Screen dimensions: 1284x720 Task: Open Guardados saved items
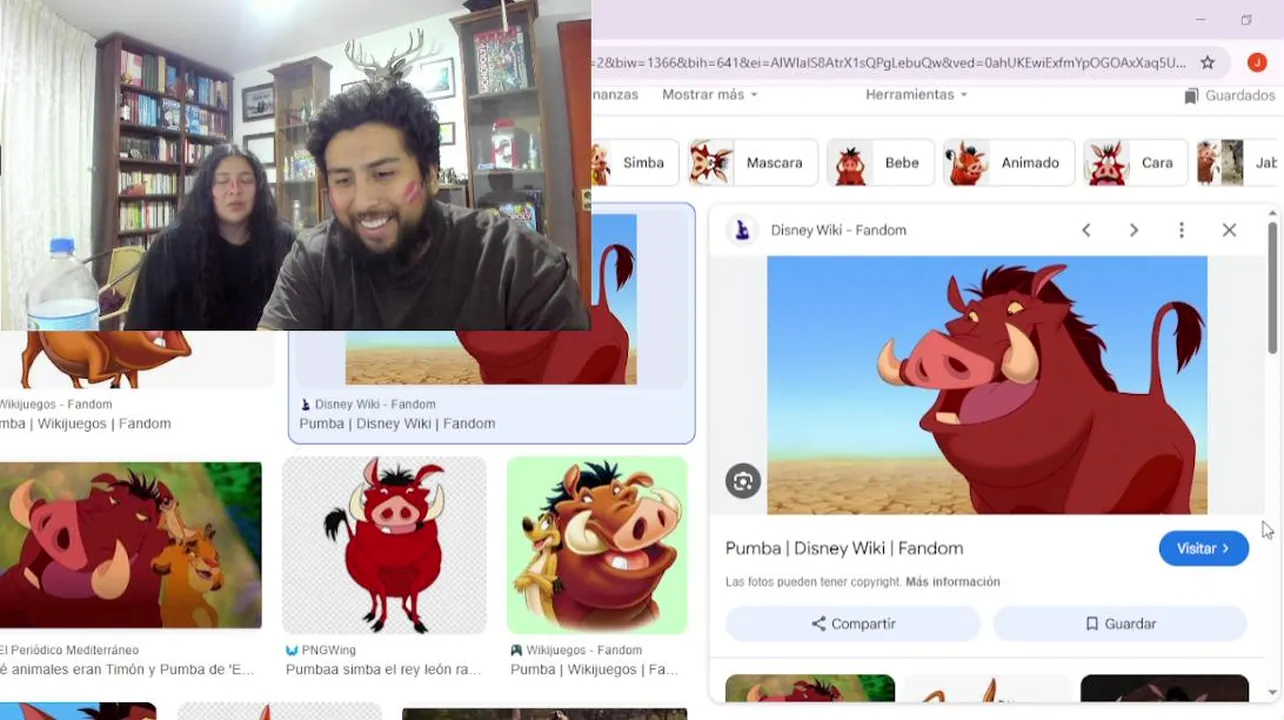[1230, 96]
